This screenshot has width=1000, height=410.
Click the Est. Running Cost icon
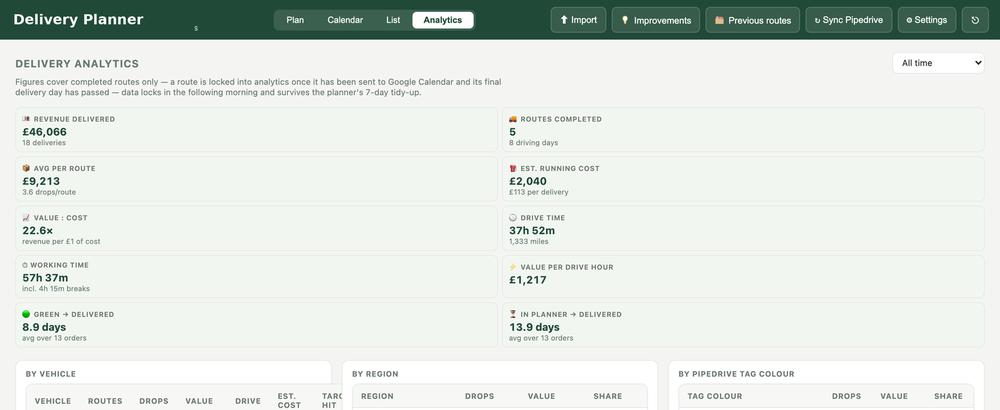tap(513, 168)
